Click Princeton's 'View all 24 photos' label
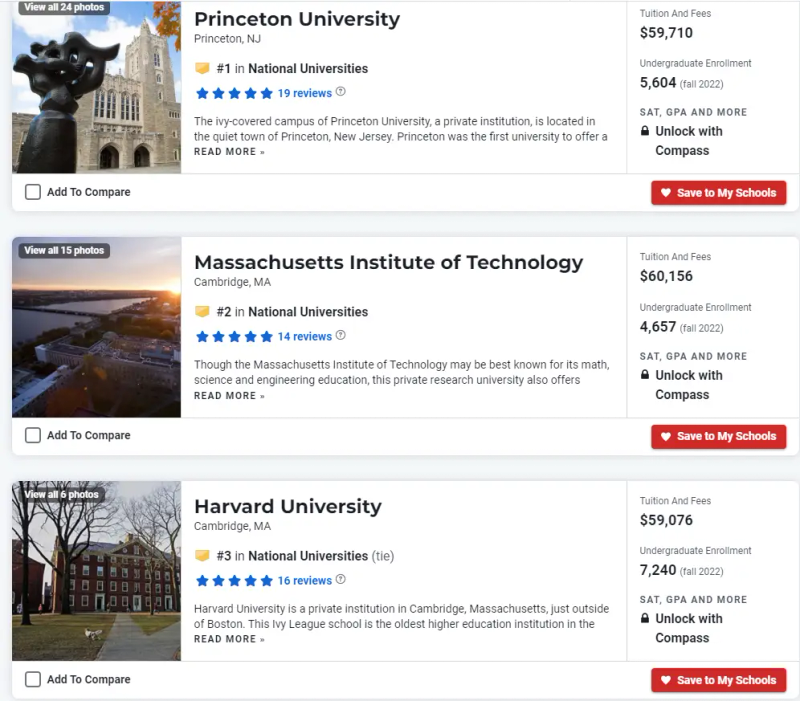The height and width of the screenshot is (701, 800). (x=64, y=7)
